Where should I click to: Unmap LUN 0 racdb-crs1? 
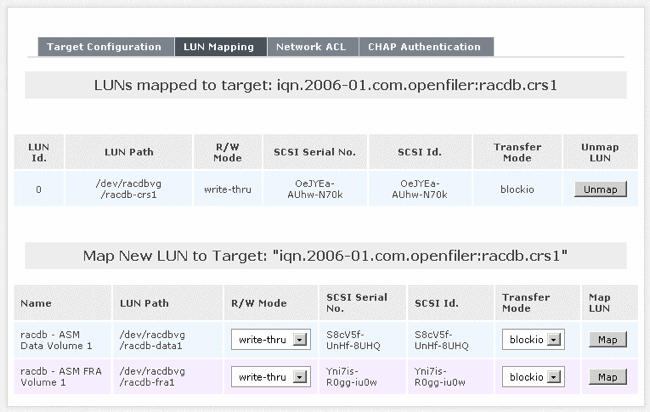[601, 189]
